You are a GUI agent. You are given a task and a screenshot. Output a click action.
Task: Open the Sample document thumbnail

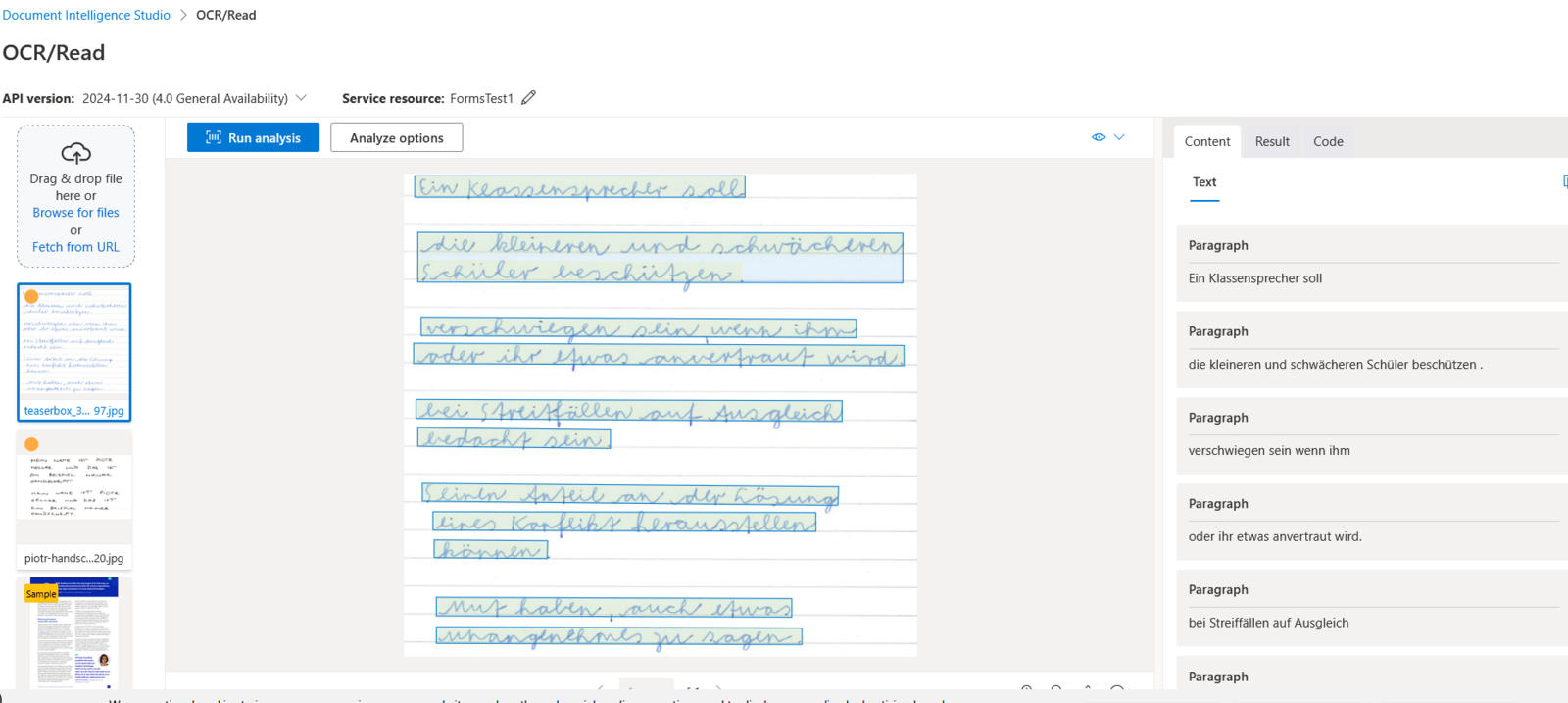(x=74, y=633)
